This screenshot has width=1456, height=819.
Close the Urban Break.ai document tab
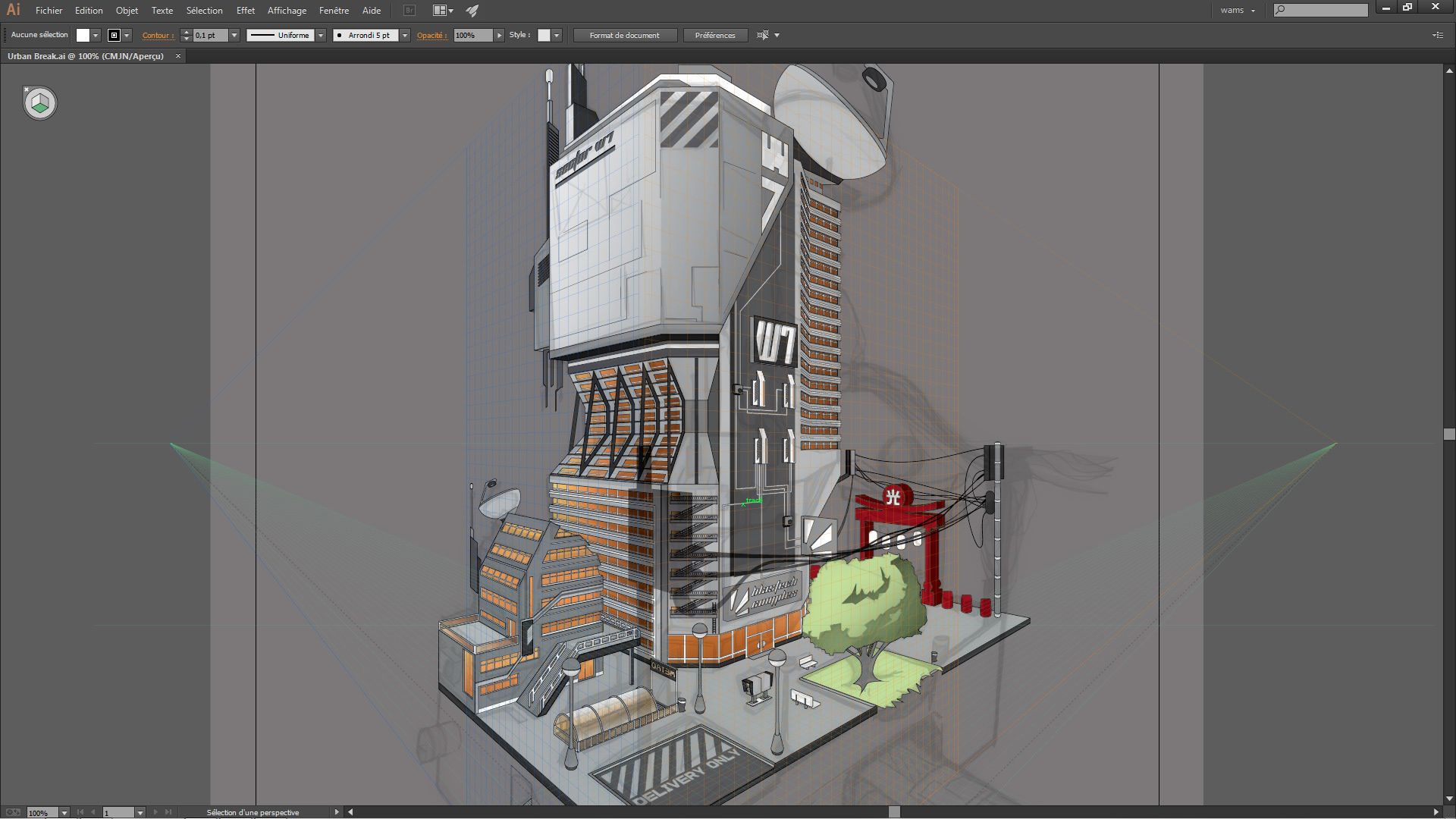178,56
